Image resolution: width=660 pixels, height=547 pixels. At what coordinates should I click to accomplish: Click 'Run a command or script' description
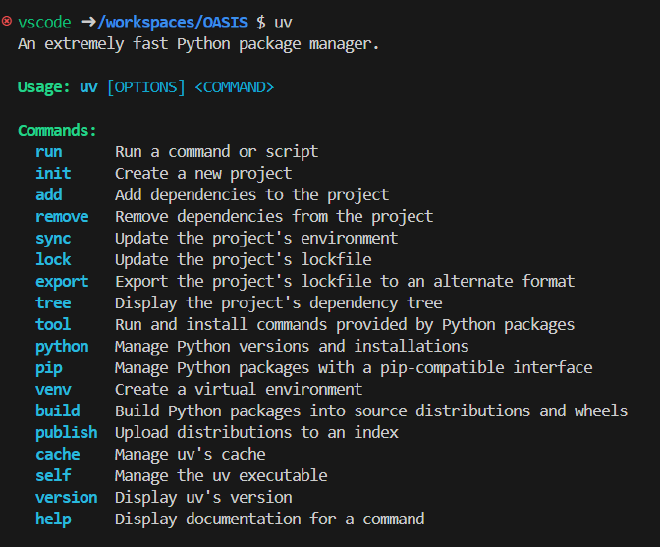(217, 152)
